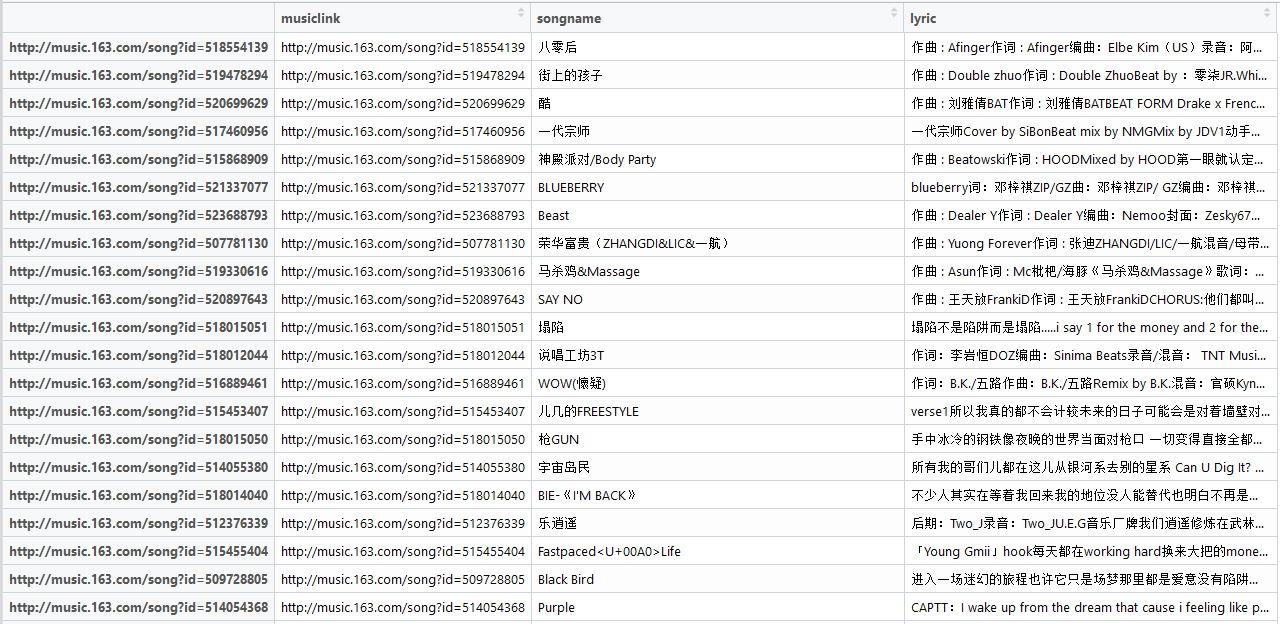Sort by the lyric column header

pyautogui.click(x=1091, y=18)
